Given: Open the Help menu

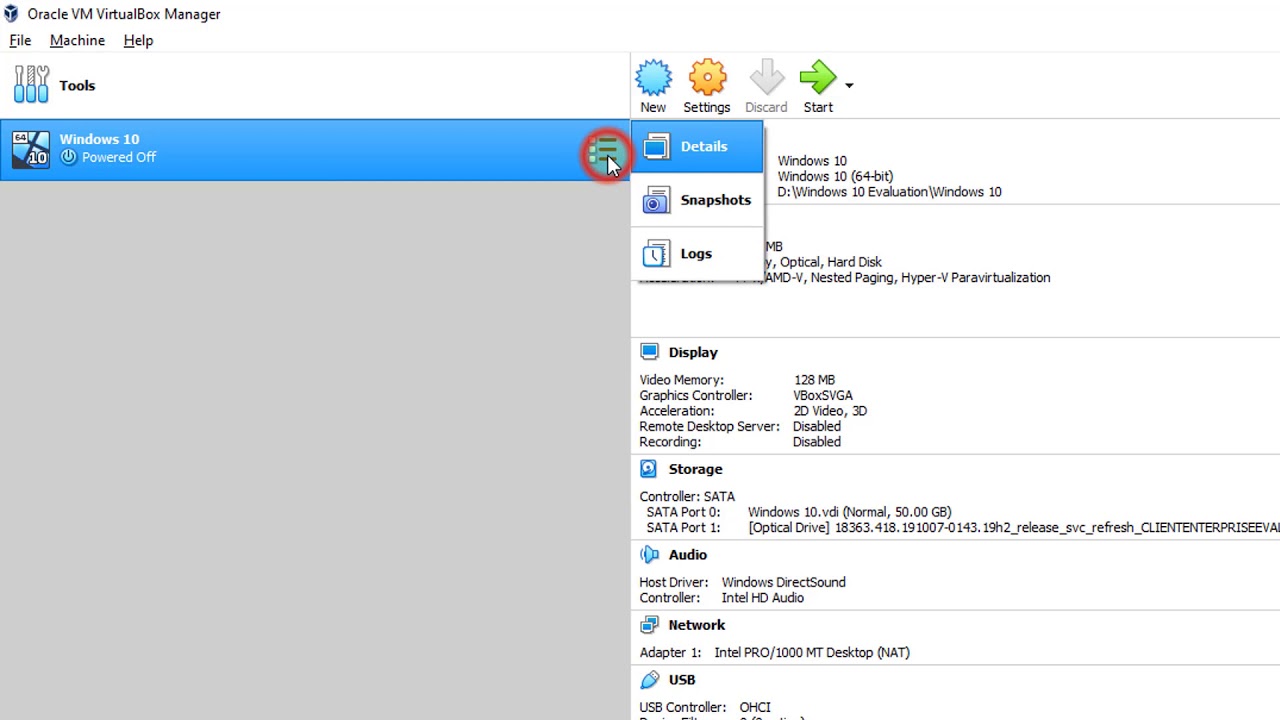Looking at the screenshot, I should click(x=138, y=41).
